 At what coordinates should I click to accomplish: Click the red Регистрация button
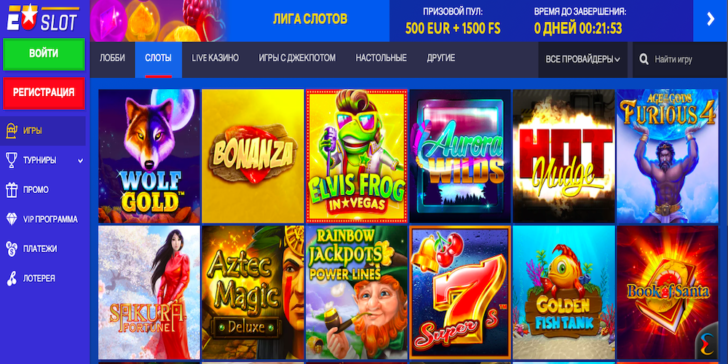(x=44, y=93)
